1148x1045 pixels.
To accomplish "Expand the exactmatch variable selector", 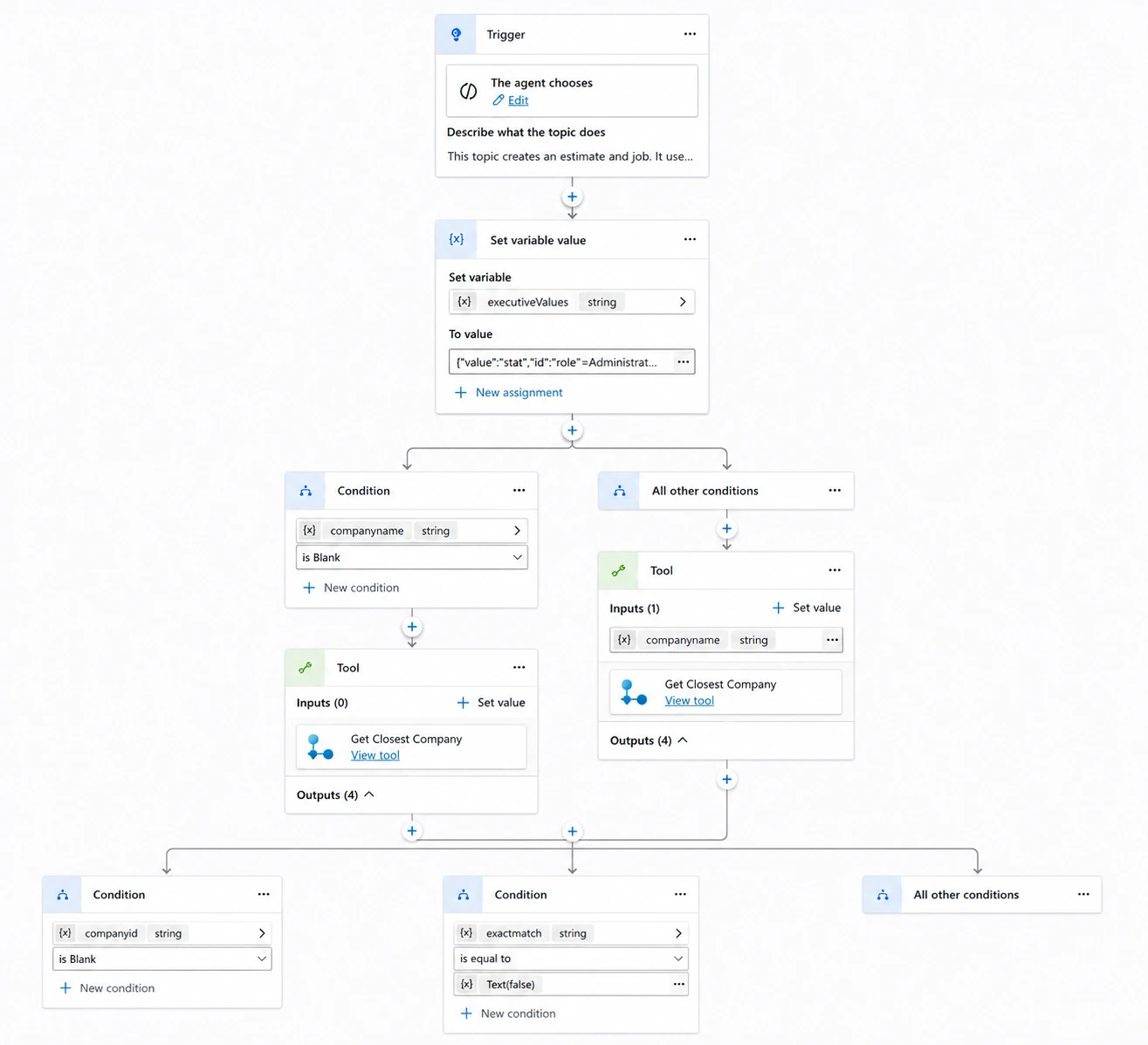I will coord(677,933).
